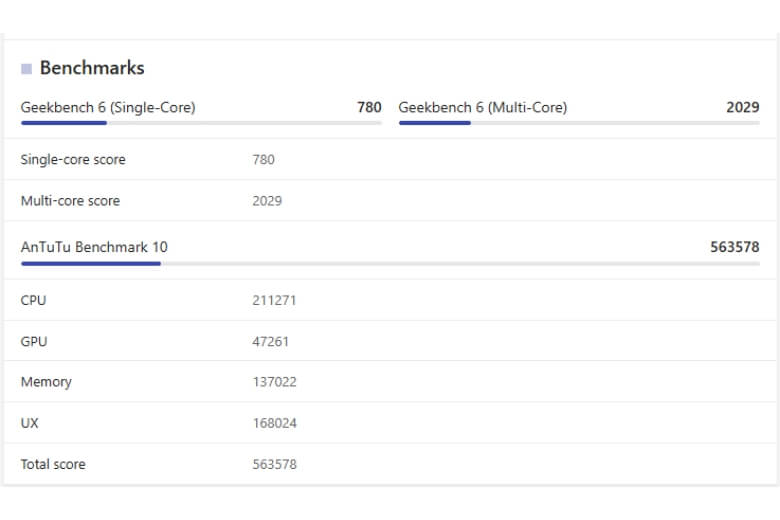Image resolution: width=780 pixels, height=520 pixels.
Task: Click the 2029 value in Multi-core score row
Action: tap(267, 201)
